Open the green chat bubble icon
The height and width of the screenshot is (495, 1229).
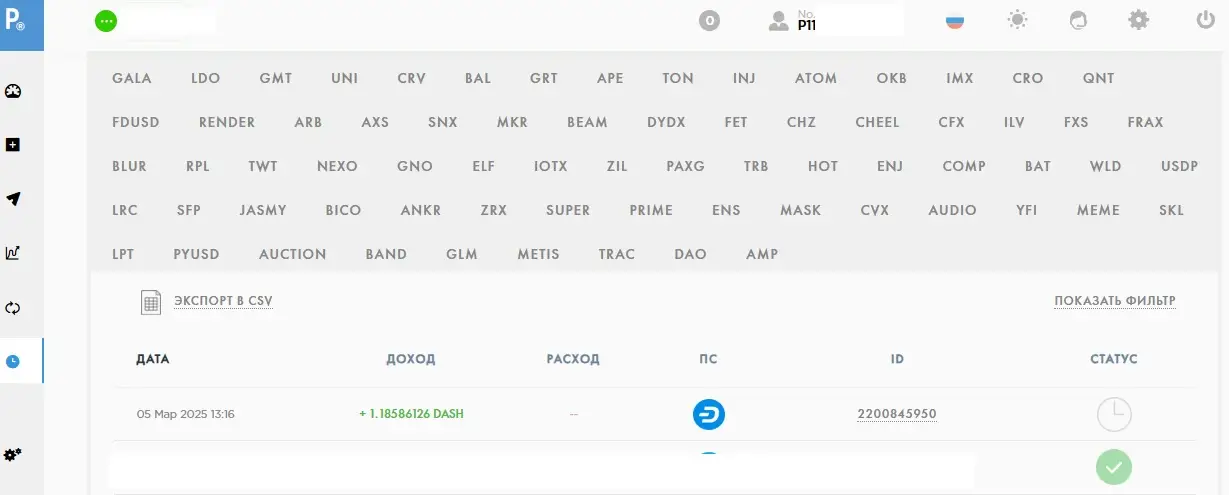click(105, 20)
